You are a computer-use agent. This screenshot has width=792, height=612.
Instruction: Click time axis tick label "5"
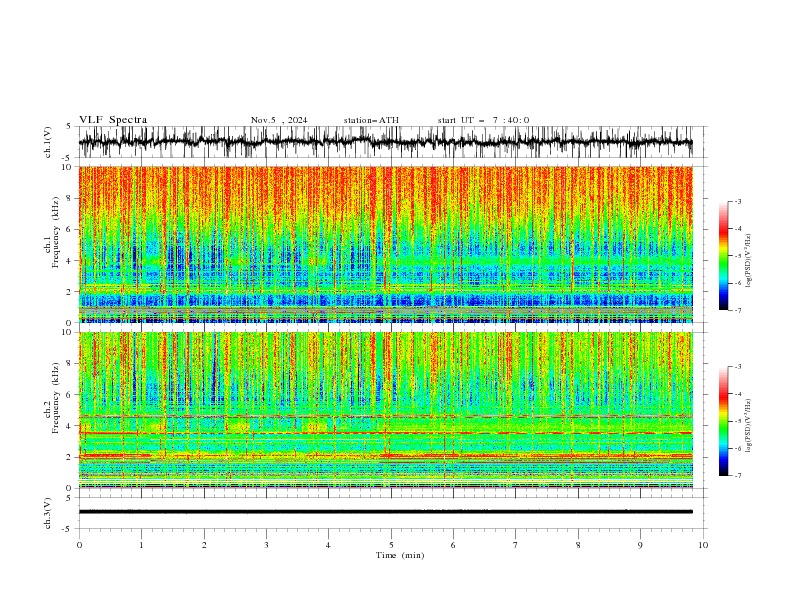click(x=391, y=545)
